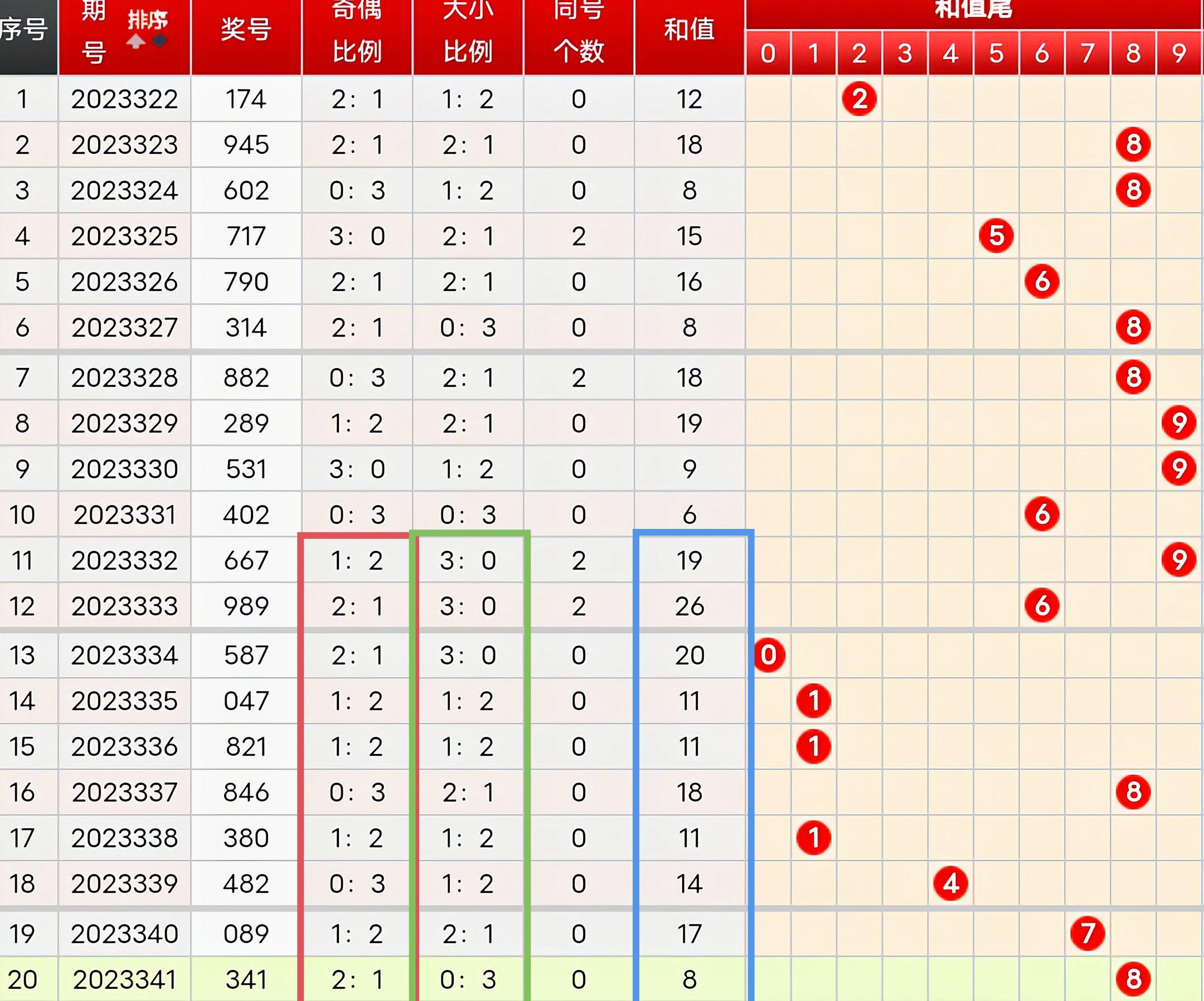Click 和值尾 digit 3 header cell
The width and height of the screenshot is (1204, 1001).
pyautogui.click(x=905, y=54)
